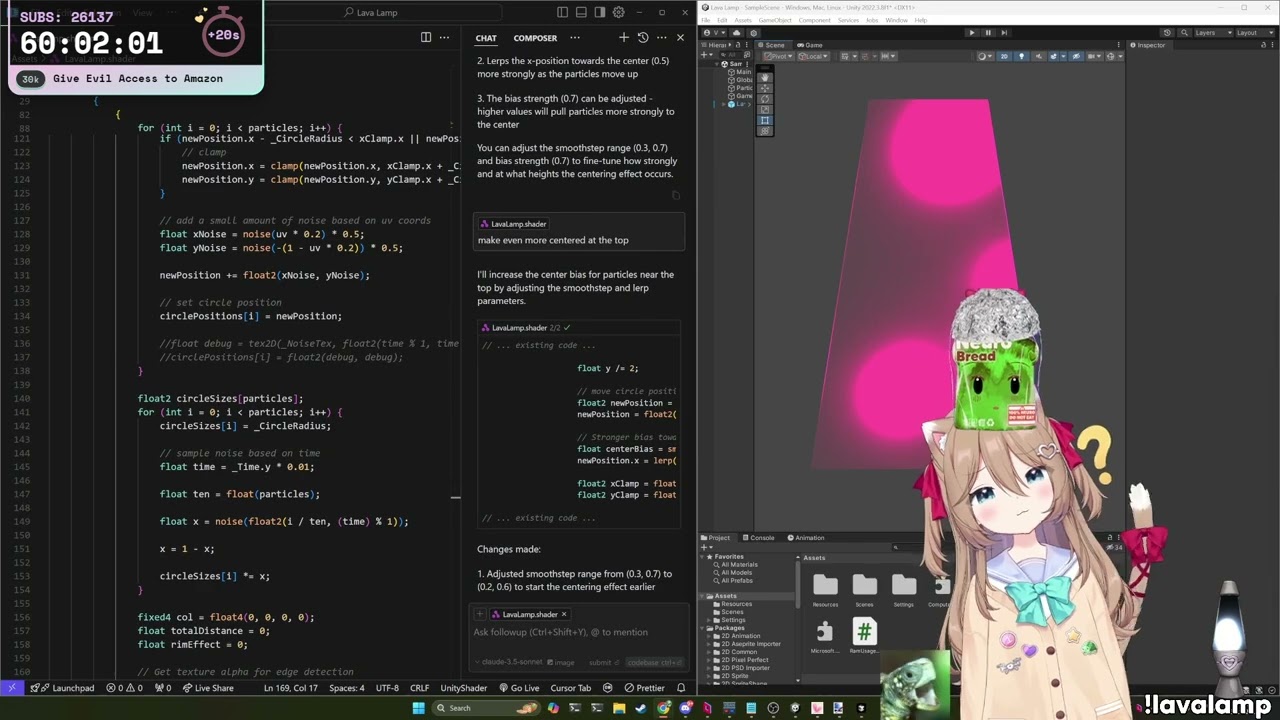The image size is (1280, 720).
Task: Toggle Cursor AI side pane layout icon
Action: point(600,12)
